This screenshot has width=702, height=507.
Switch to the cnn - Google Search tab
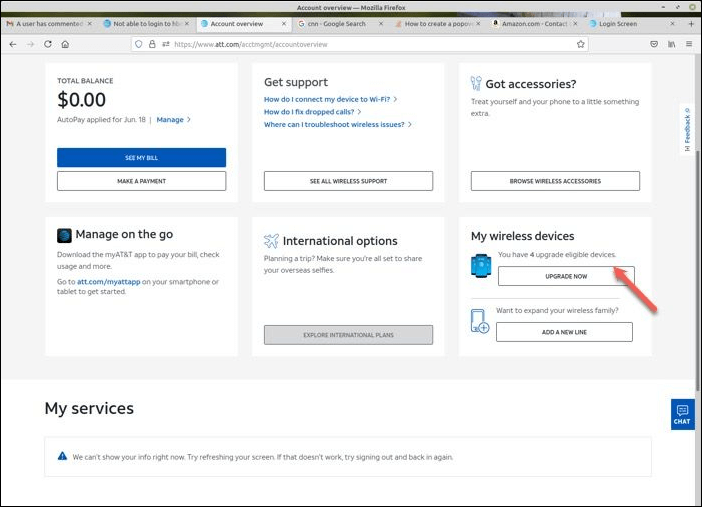tap(338, 24)
